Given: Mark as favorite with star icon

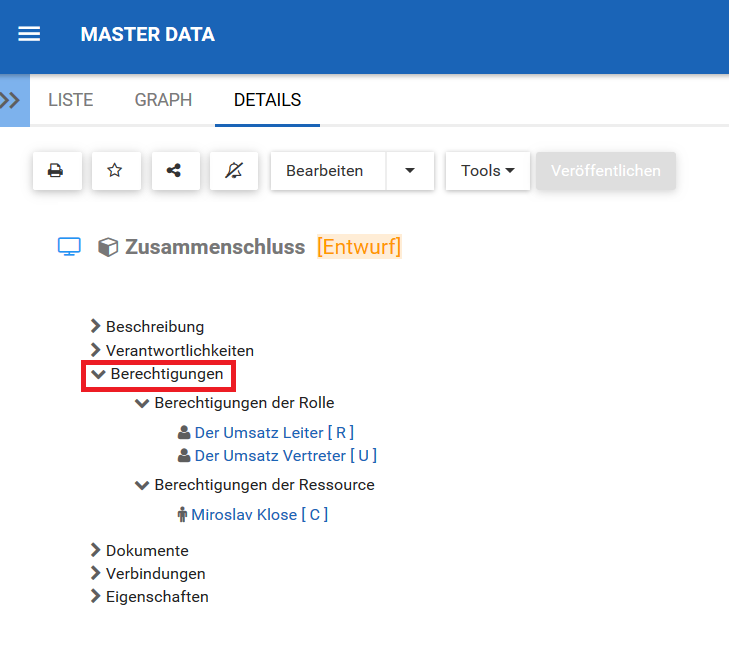Looking at the screenshot, I should click(115, 171).
